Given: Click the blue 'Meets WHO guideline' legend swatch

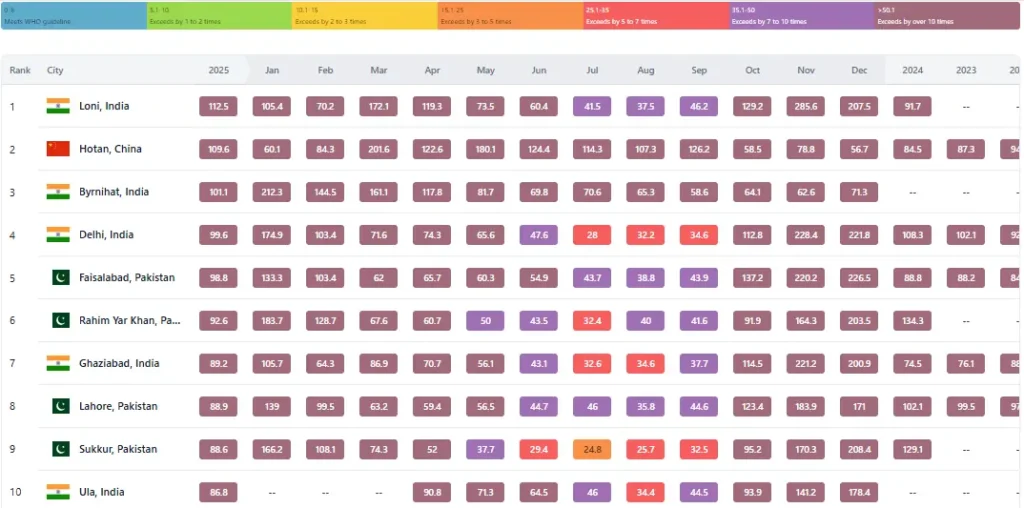Looking at the screenshot, I should [x=74, y=15].
